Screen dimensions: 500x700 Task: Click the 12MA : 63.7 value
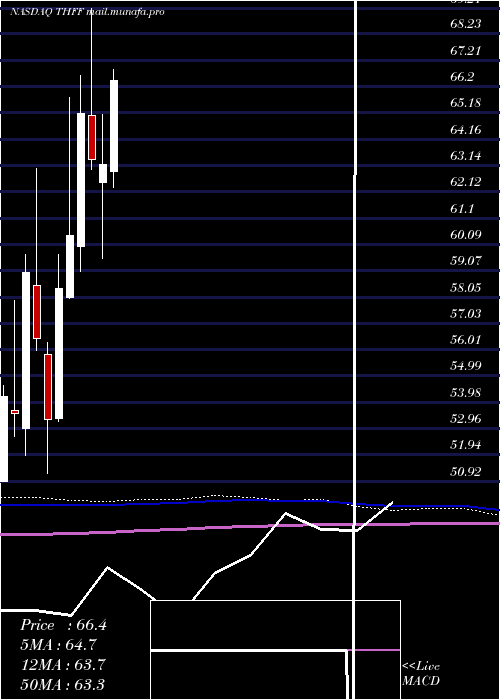tap(63, 665)
